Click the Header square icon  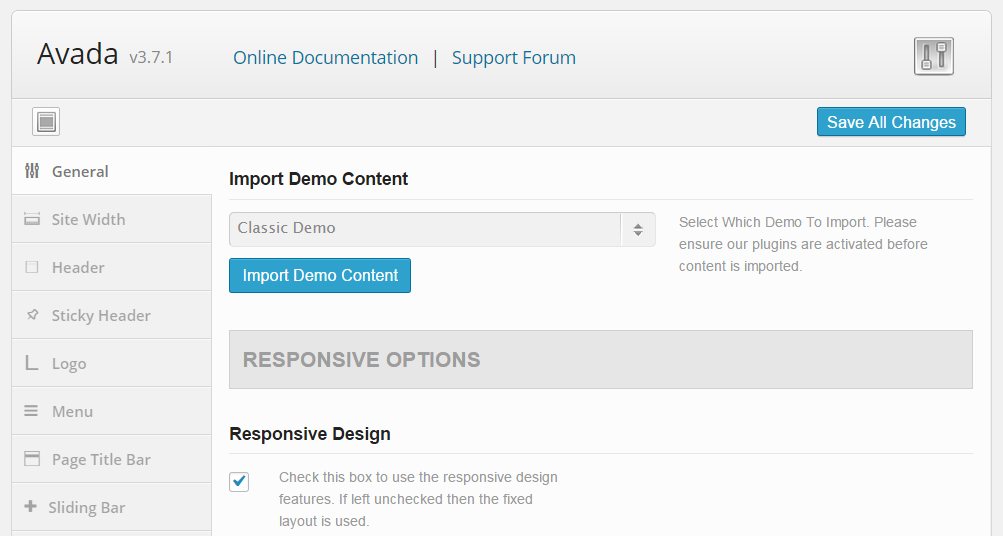click(32, 267)
